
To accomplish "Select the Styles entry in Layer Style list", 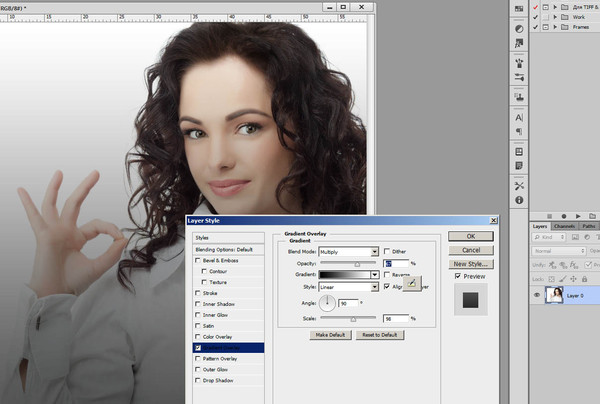I will [228, 238].
